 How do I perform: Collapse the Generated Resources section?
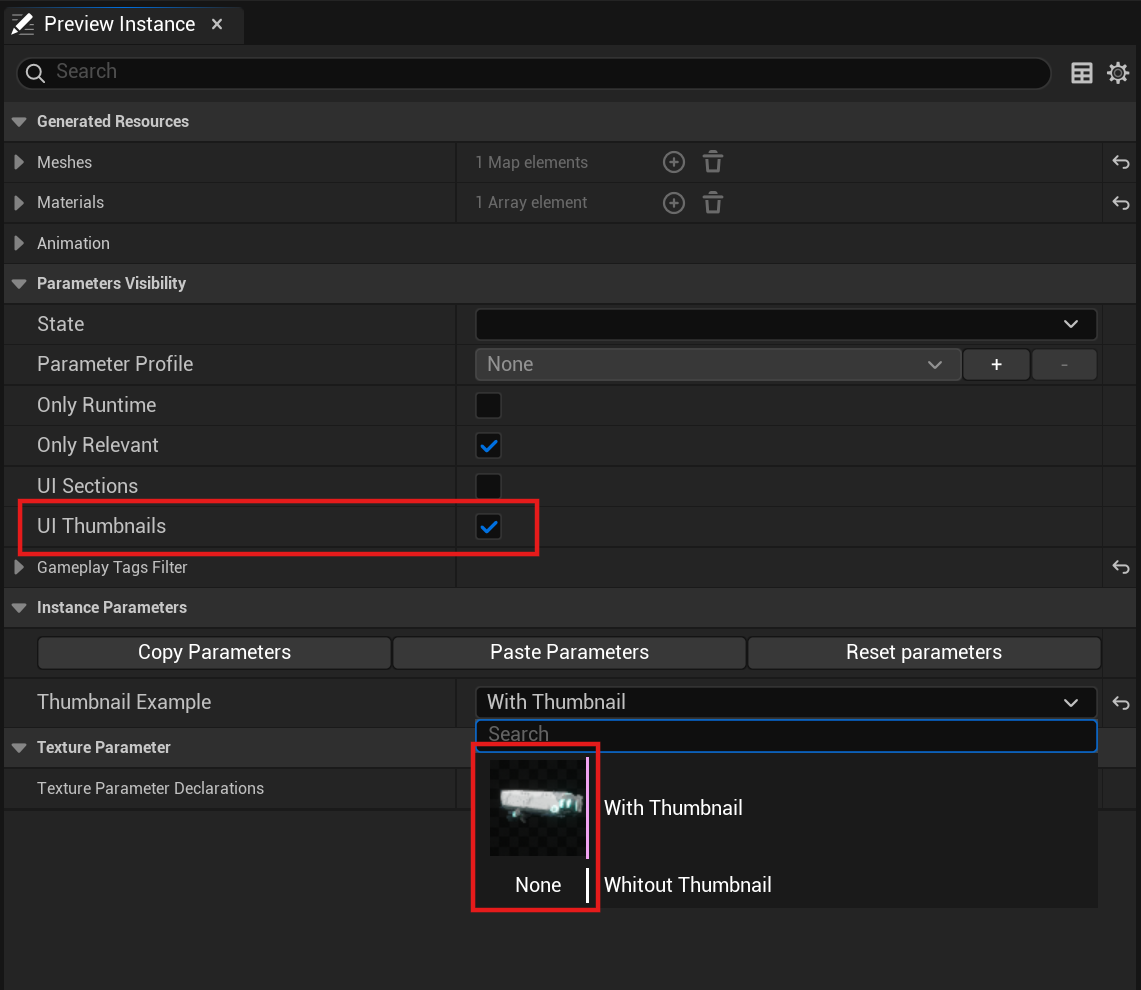(x=20, y=122)
